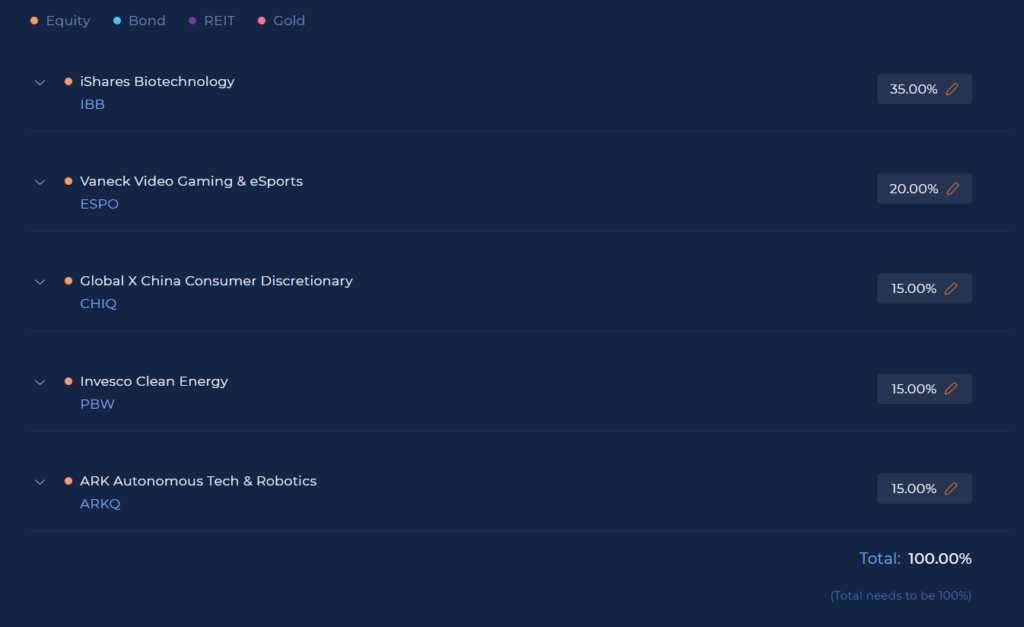Screen dimensions: 1024x627
Task: Click the pencil edit icon for ARK Autonomous Tech
Action: (951, 489)
